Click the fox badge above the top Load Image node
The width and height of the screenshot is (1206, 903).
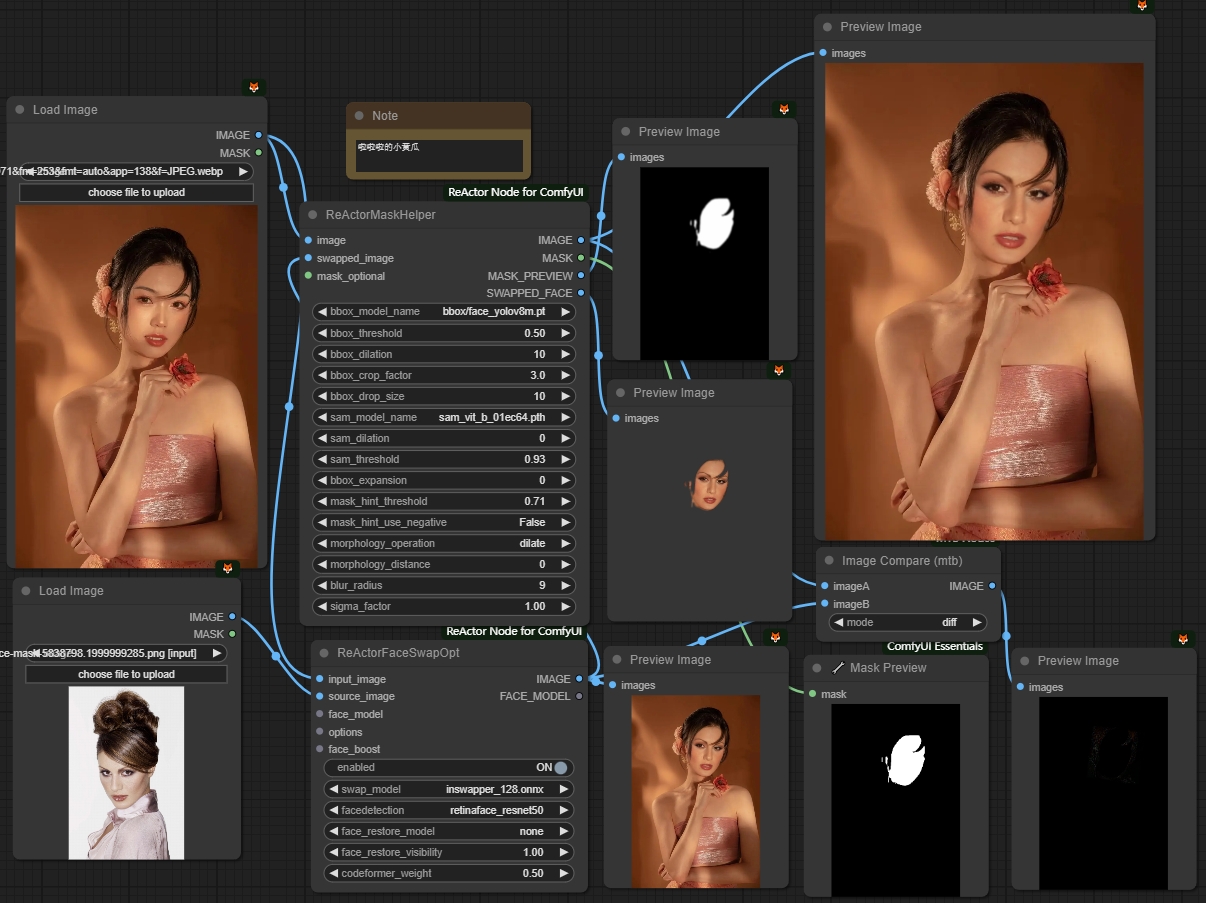[255, 88]
